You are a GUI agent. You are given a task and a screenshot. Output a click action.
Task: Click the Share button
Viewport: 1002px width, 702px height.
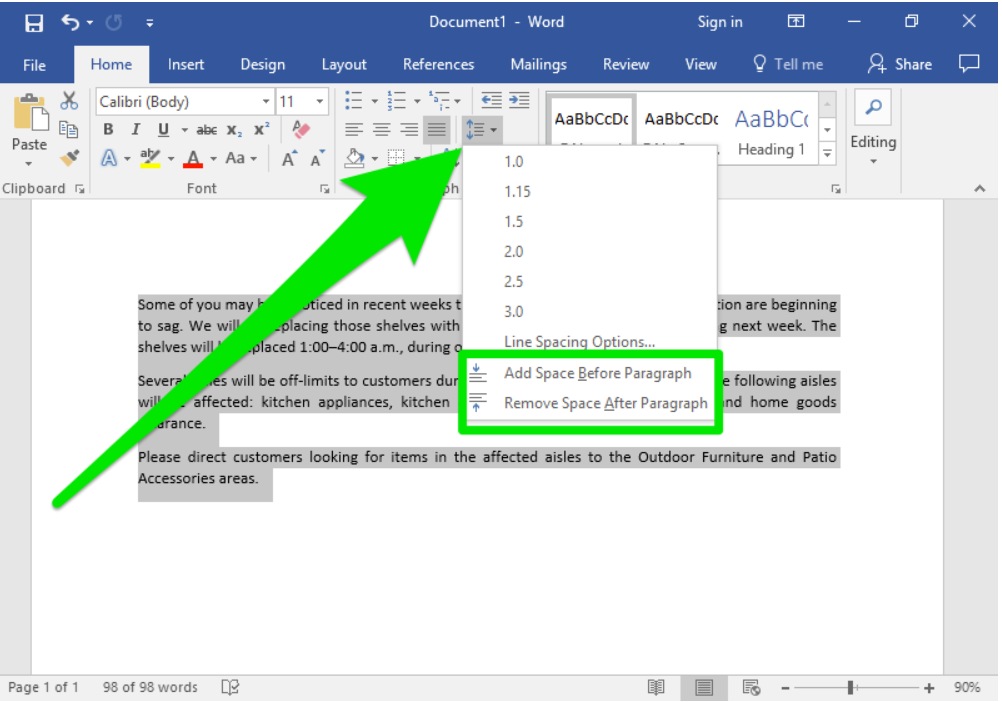900,64
